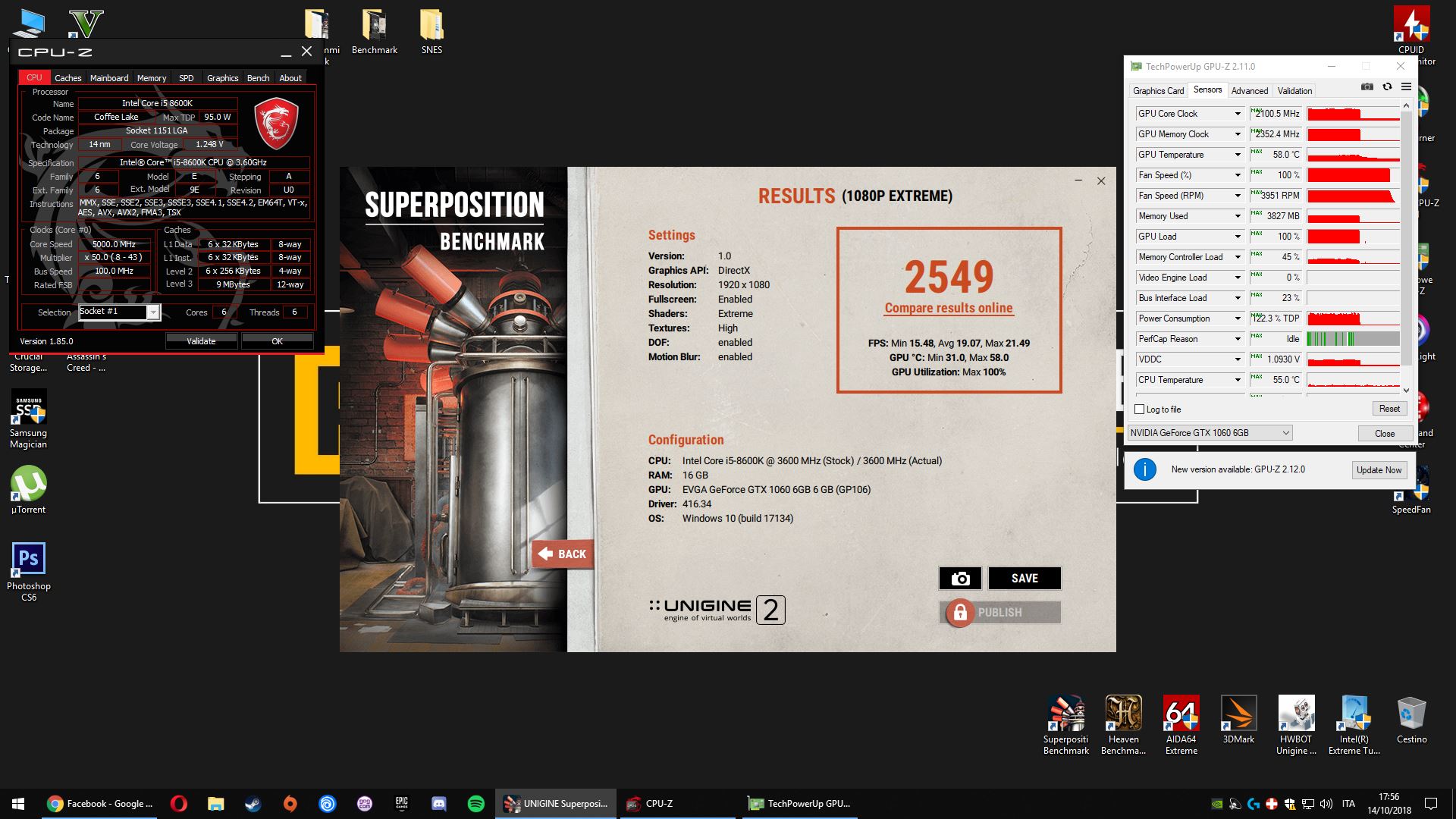Viewport: 1456px width, 819px height.
Task: Open HWBOT Unigine desktop icon
Action: point(1296,725)
